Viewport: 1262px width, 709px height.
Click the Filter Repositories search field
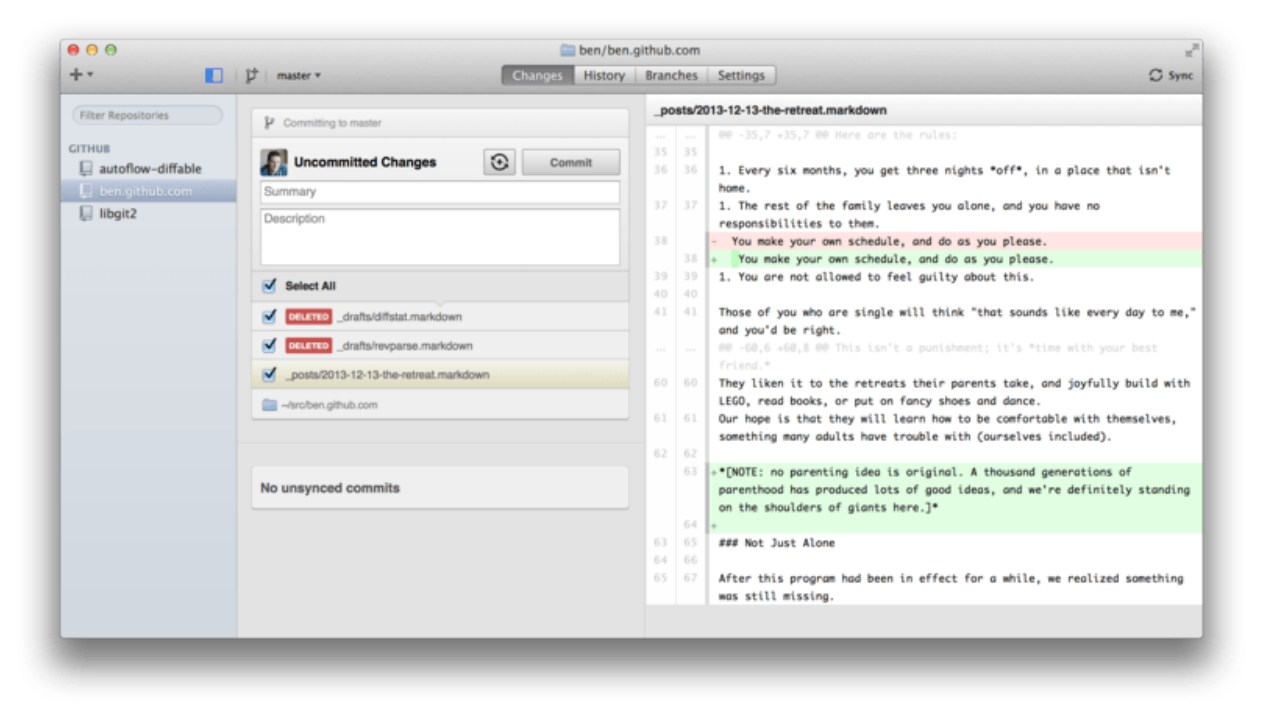coord(147,115)
